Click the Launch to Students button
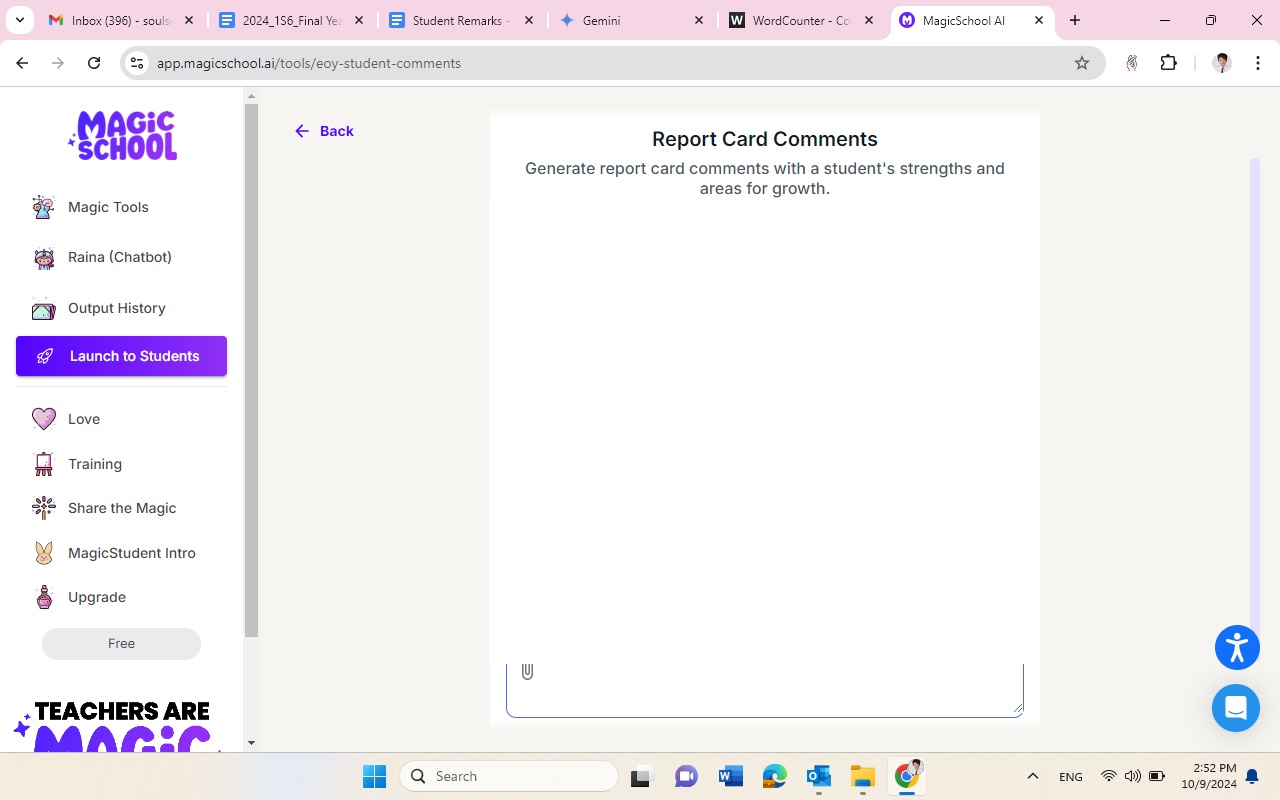Image resolution: width=1280 pixels, height=800 pixels. [x=121, y=356]
